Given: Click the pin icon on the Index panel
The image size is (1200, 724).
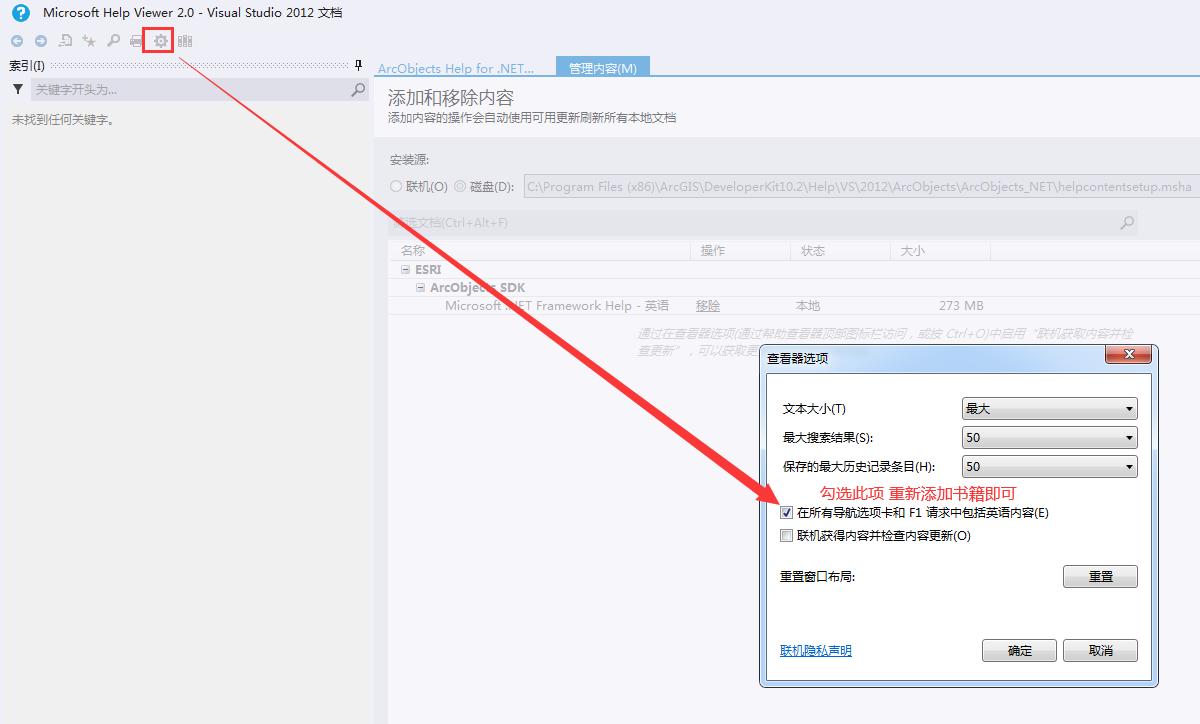Looking at the screenshot, I should (x=357, y=65).
